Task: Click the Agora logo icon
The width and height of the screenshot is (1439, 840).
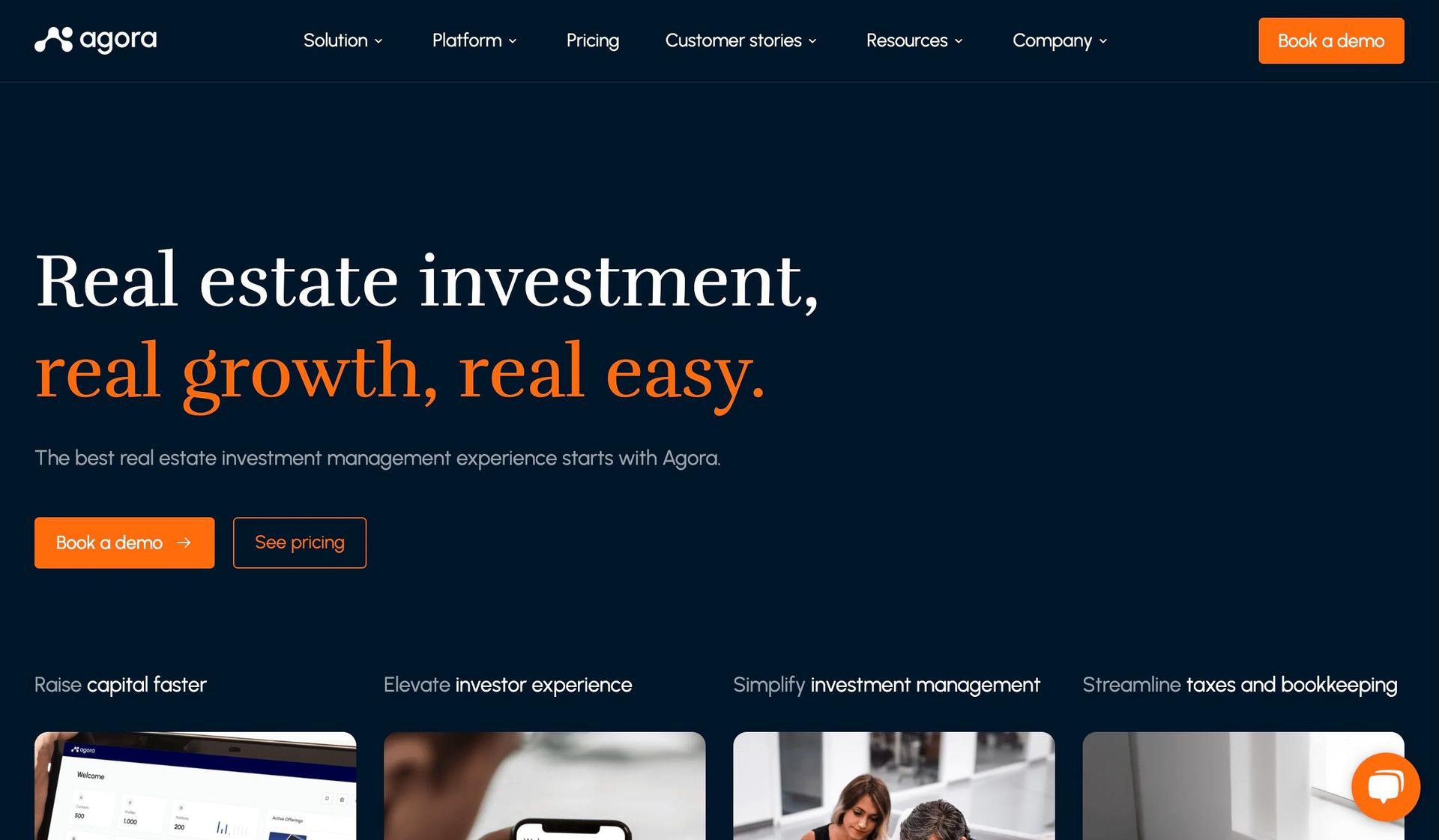Action: [50, 40]
